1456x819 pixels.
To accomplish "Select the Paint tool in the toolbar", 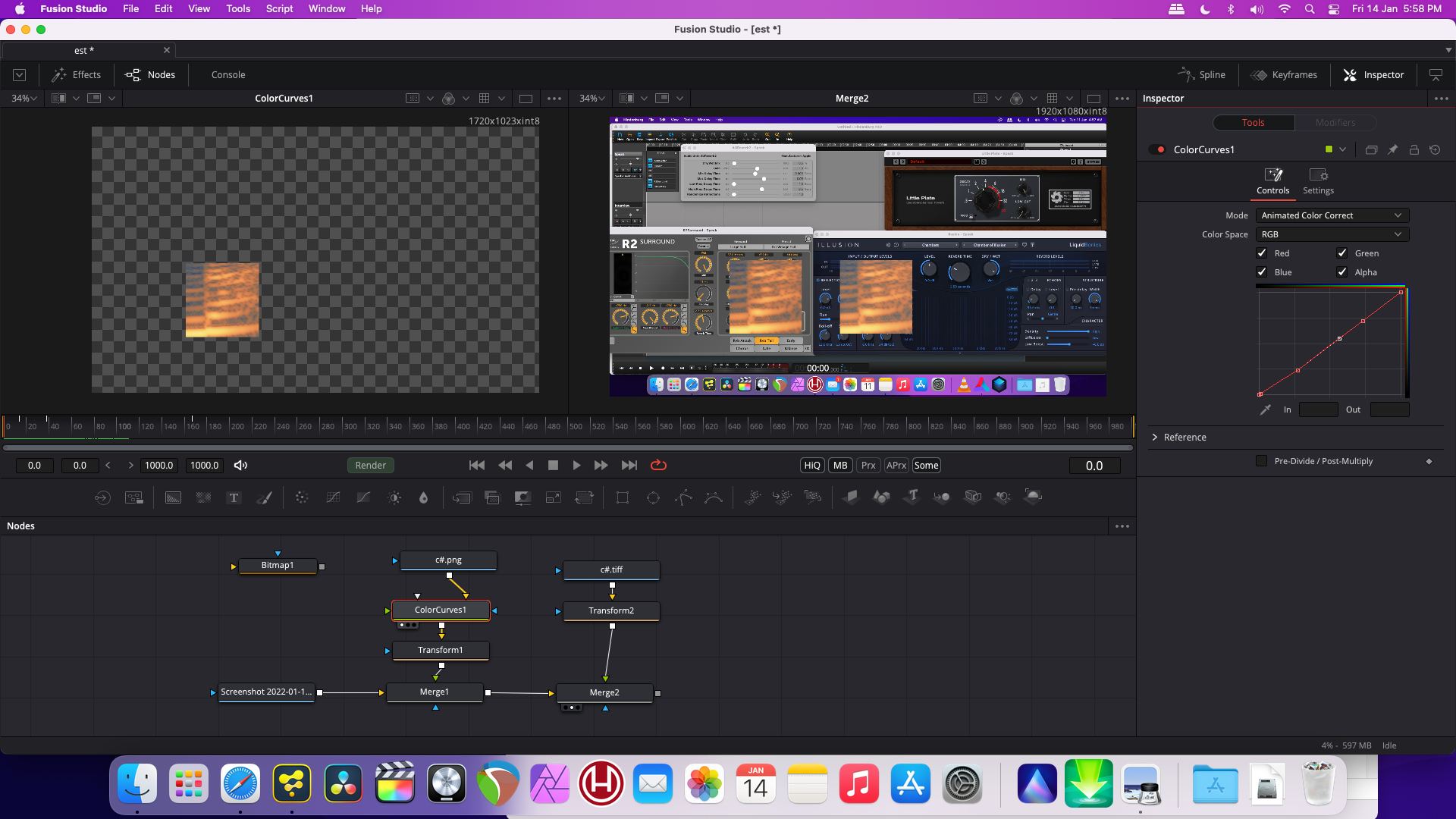I will coord(264,497).
